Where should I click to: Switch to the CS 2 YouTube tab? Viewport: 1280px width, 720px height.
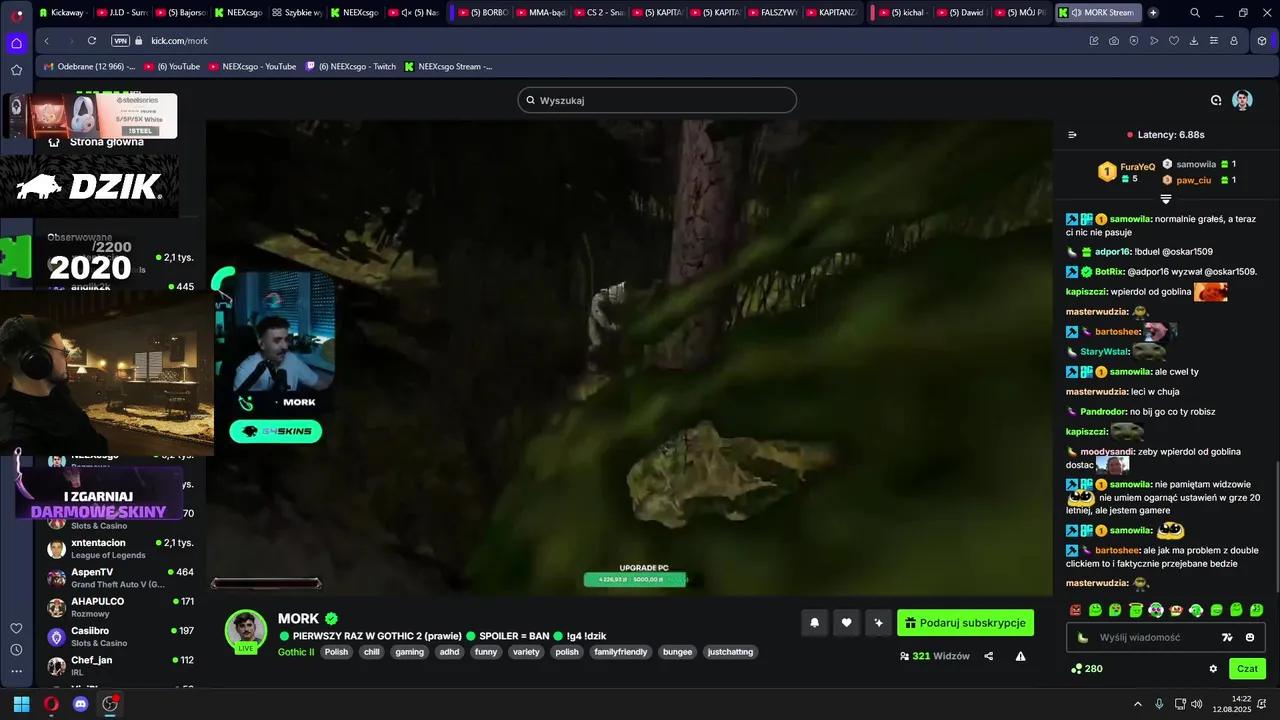pos(598,13)
